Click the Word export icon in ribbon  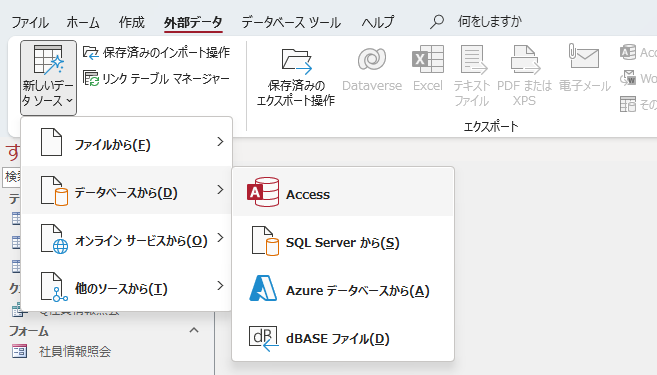point(628,78)
